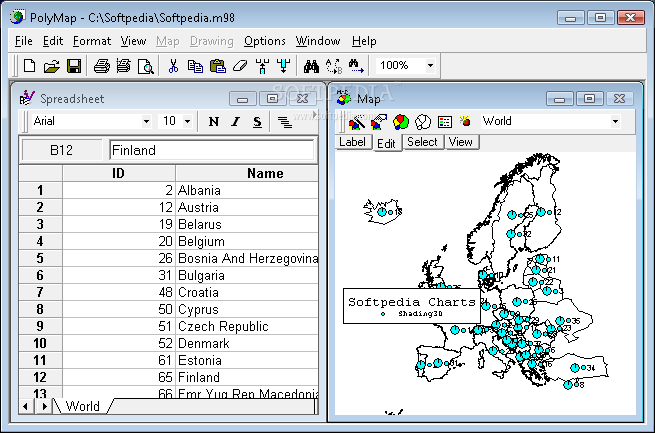This screenshot has width=655, height=433.
Task: Toggle bold N formatting button
Action: coord(214,122)
